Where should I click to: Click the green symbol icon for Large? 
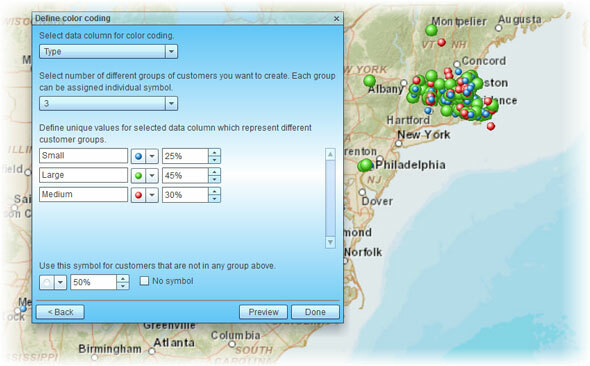[138, 176]
